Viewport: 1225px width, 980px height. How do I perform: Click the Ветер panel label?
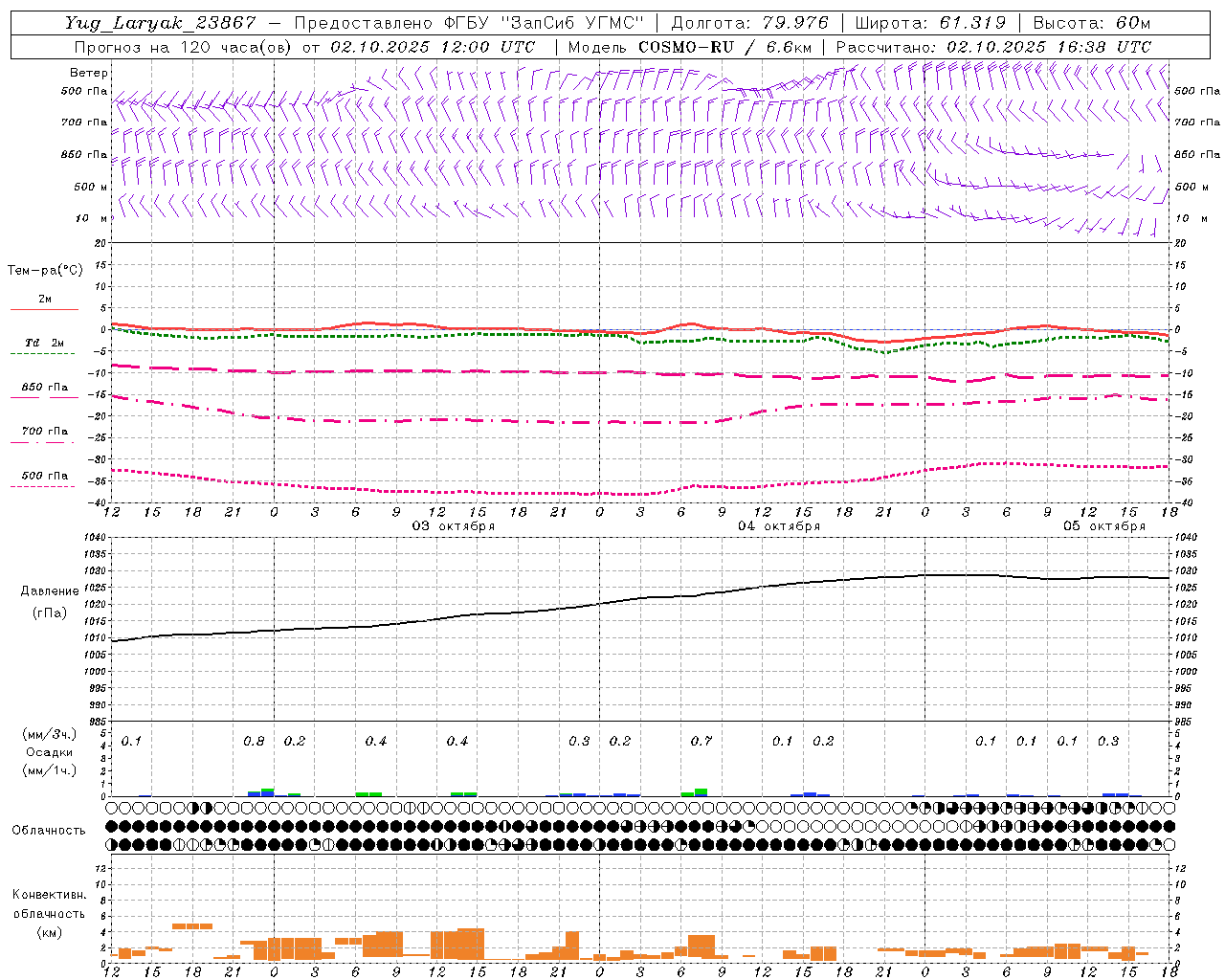89,73
